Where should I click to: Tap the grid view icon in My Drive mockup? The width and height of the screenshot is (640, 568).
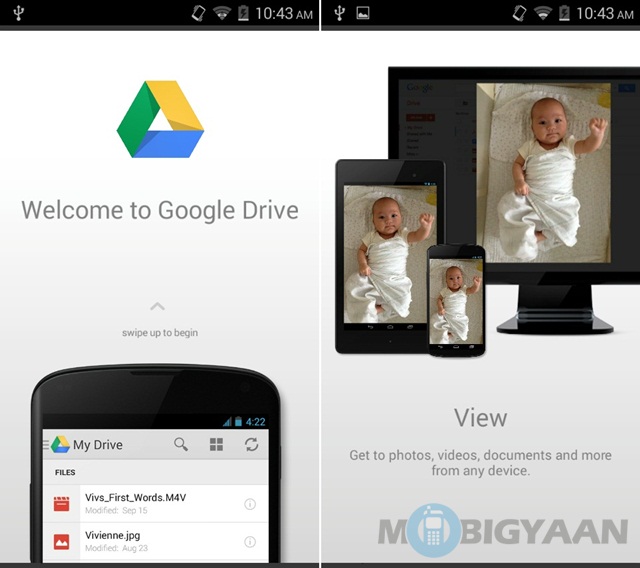pyautogui.click(x=216, y=444)
